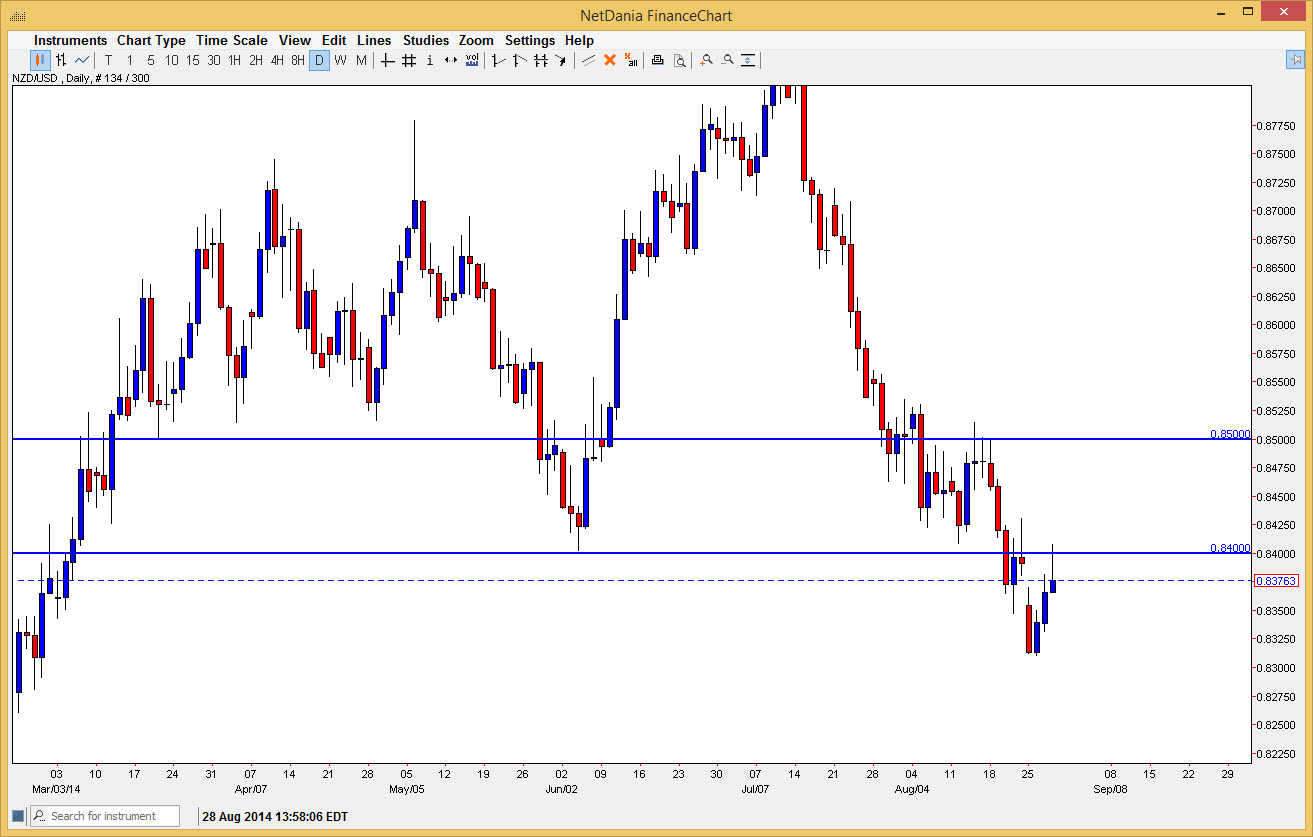1313x837 pixels.
Task: Open print preview
Action: pyautogui.click(x=680, y=60)
